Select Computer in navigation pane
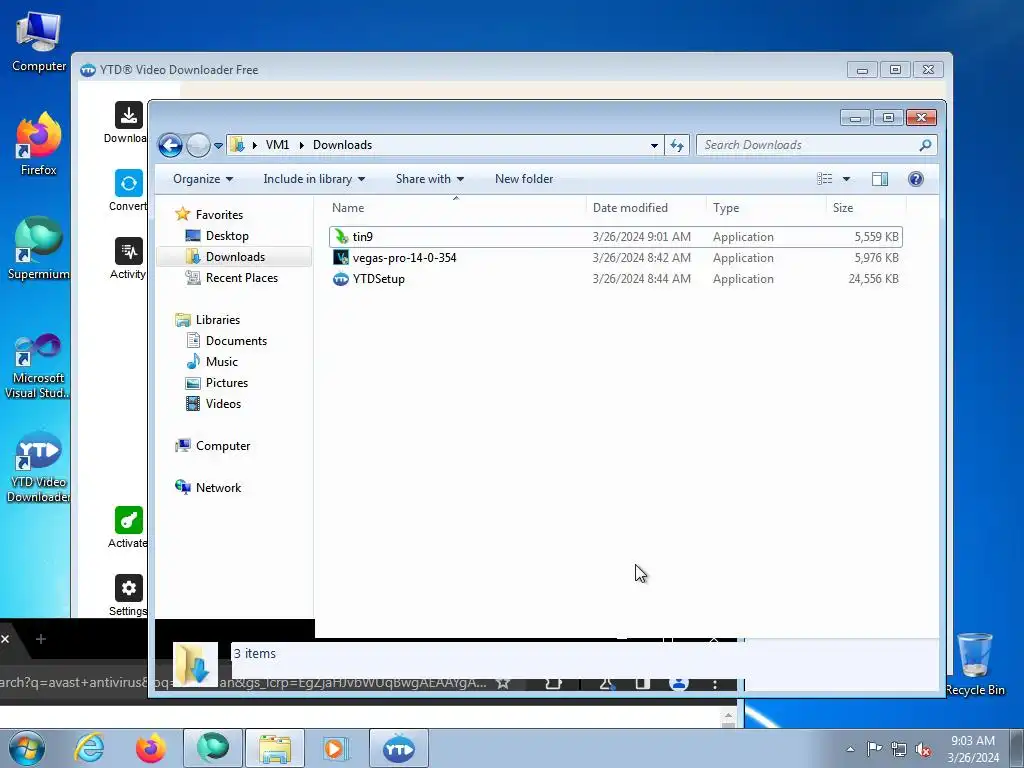This screenshot has width=1024, height=768. (223, 446)
